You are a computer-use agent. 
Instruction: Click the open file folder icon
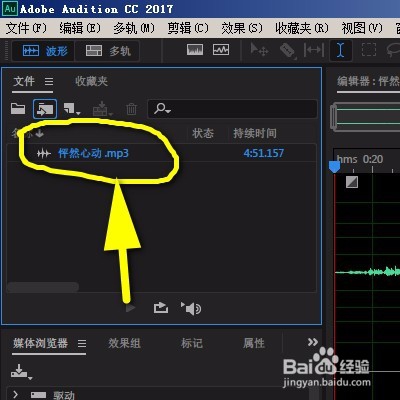point(18,109)
